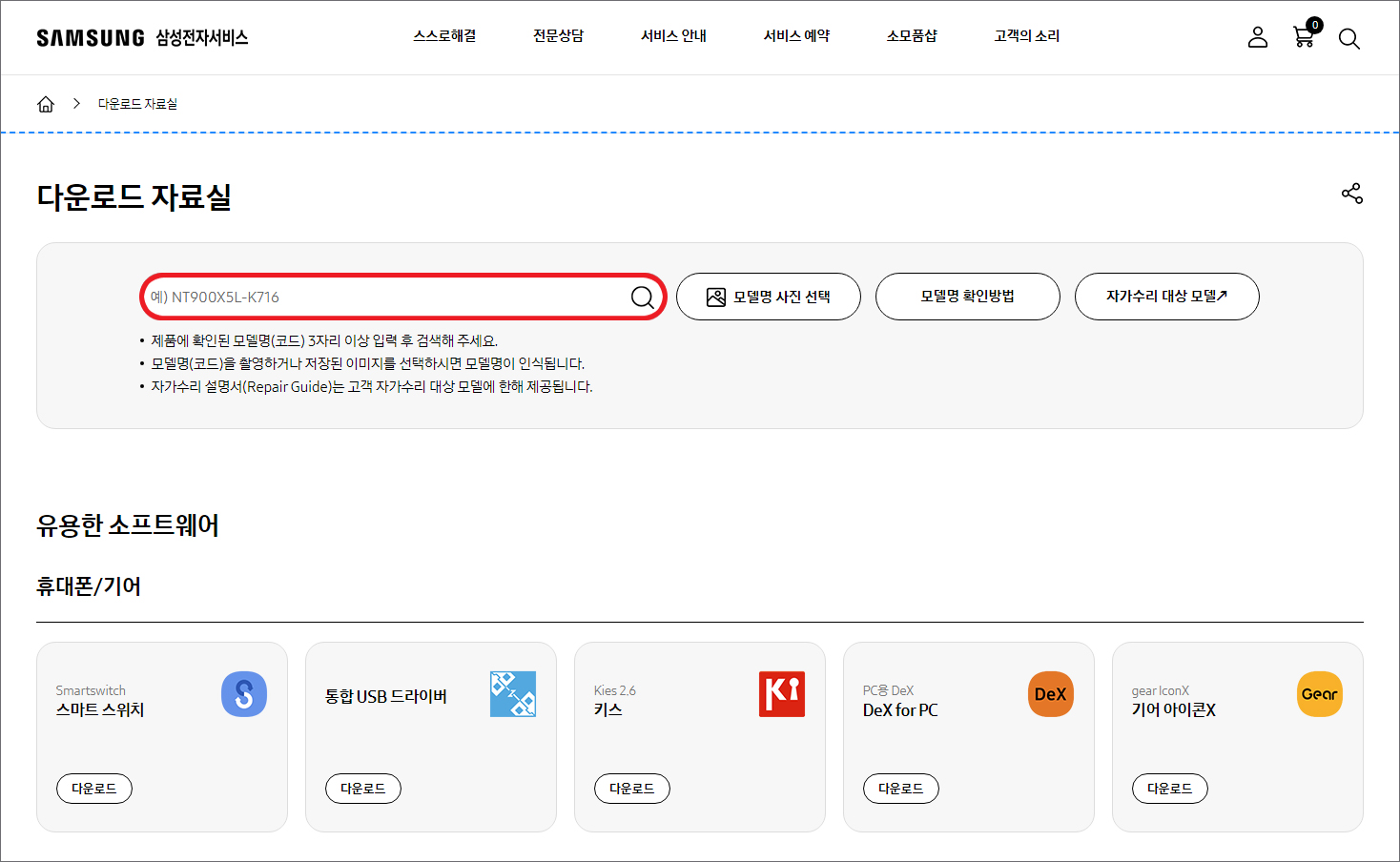Click the Gear IconX yellow icon
Viewport: 1400px width, 862px height.
click(1320, 694)
